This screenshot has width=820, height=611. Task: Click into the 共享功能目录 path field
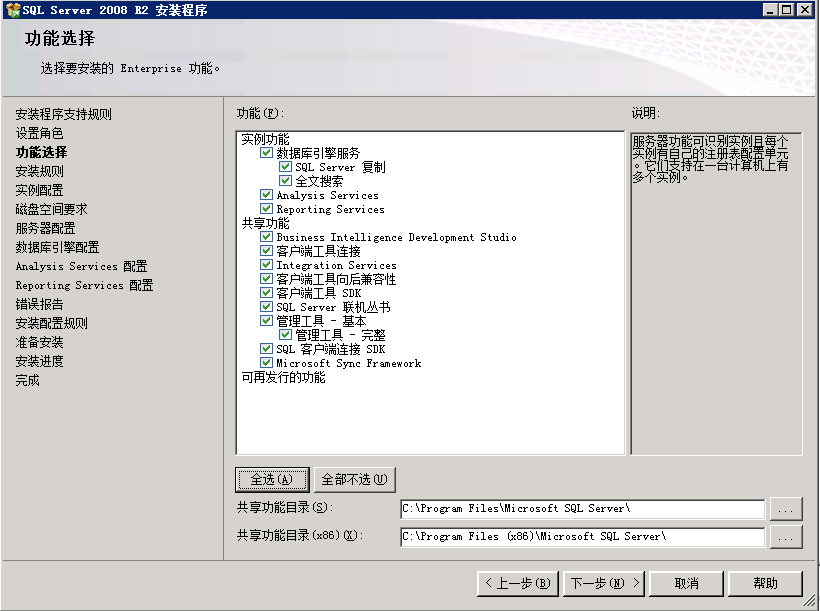(581, 509)
